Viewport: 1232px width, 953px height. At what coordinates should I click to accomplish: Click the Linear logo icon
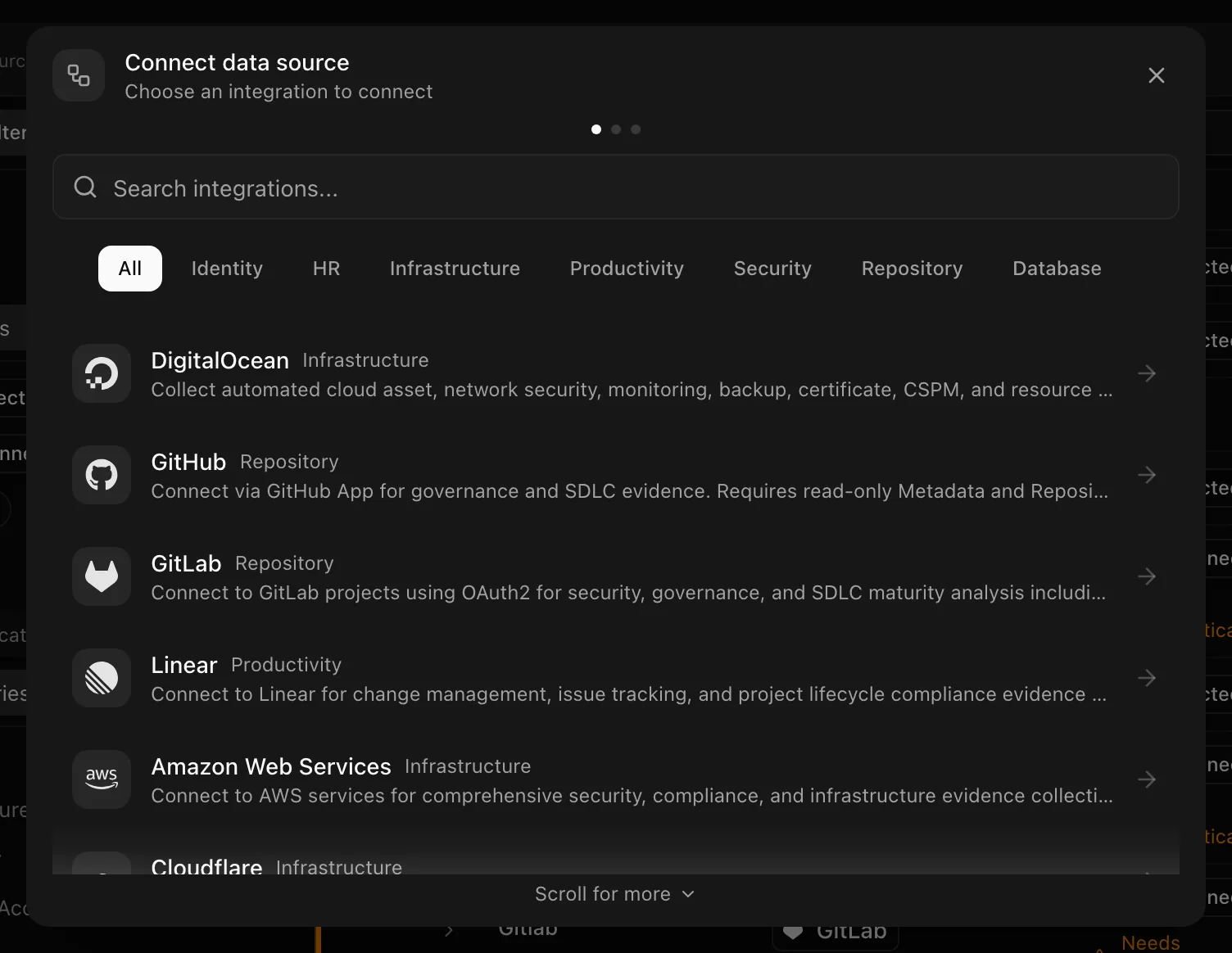coord(102,678)
